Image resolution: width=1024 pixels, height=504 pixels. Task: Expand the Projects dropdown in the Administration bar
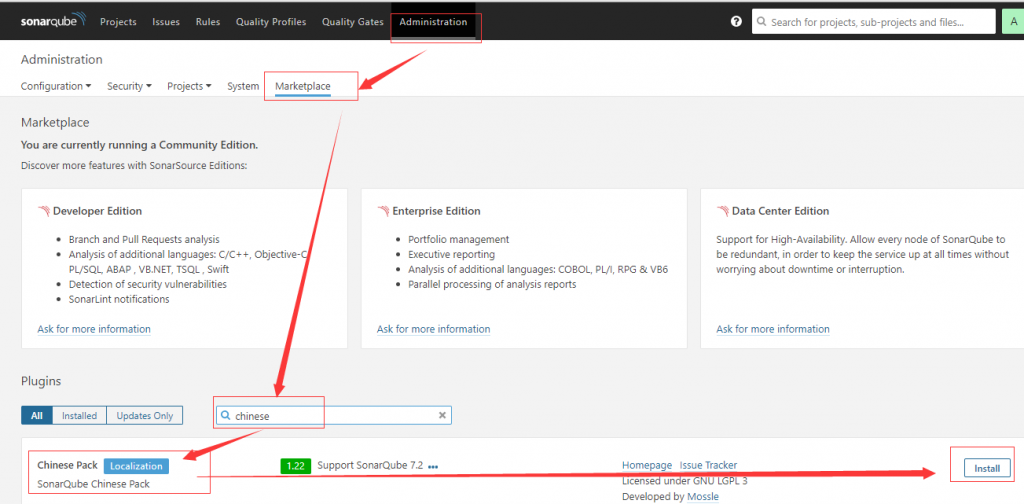pyautogui.click(x=189, y=86)
